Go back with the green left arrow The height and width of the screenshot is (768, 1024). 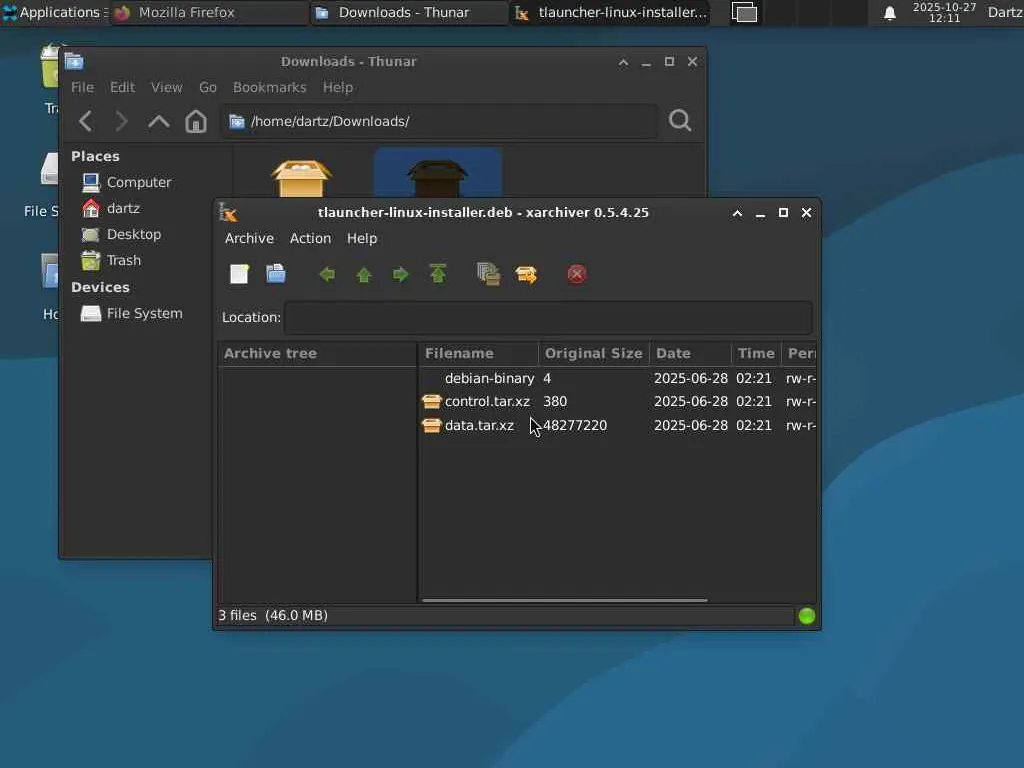point(327,274)
